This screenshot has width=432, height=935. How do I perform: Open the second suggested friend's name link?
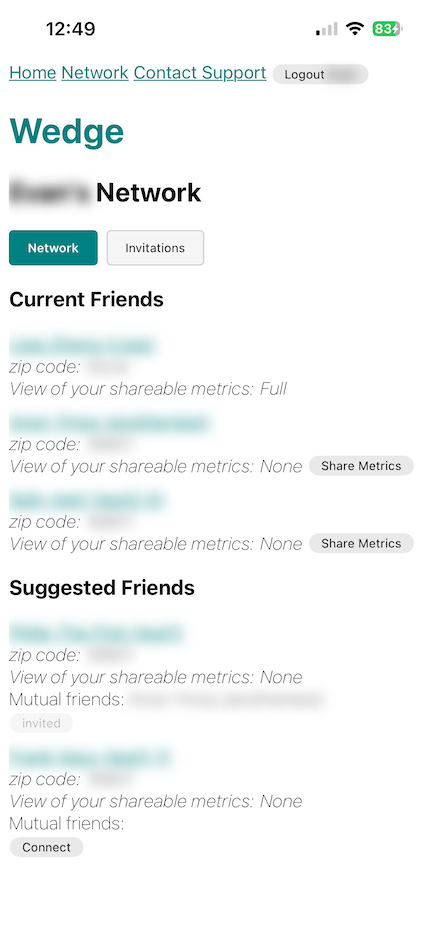[x=90, y=758]
